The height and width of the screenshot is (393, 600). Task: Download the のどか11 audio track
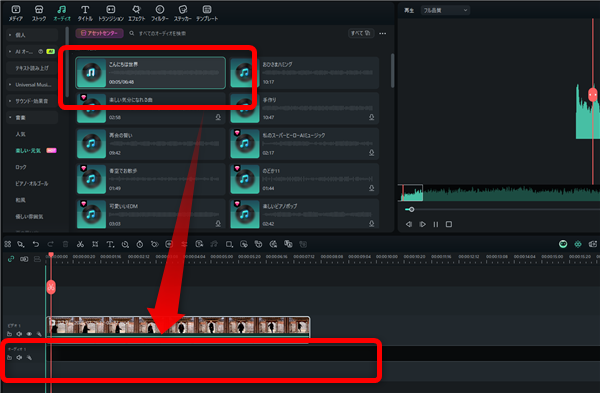(x=372, y=188)
